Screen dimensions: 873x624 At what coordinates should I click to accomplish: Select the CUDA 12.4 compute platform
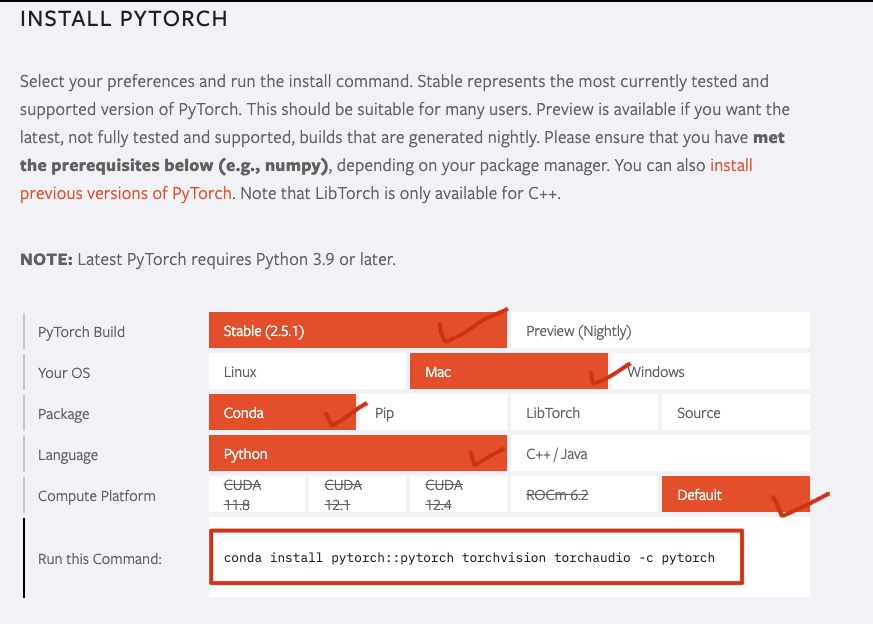458,494
